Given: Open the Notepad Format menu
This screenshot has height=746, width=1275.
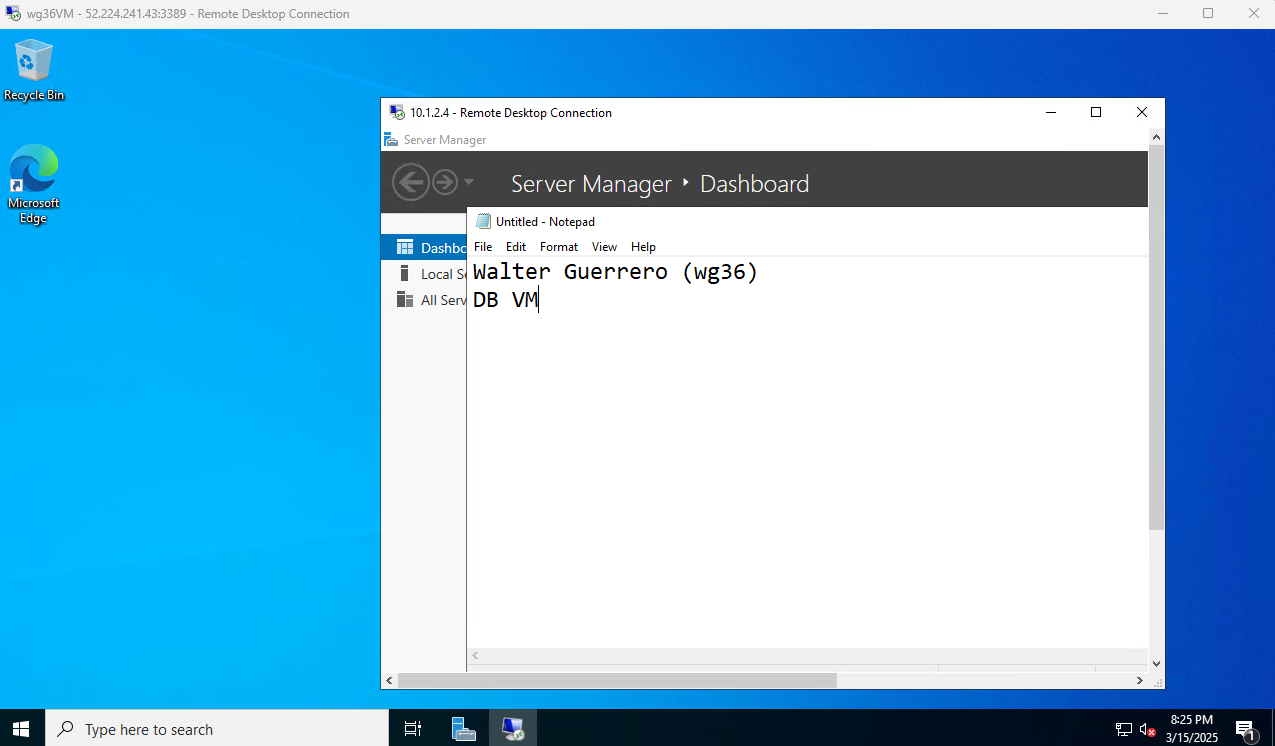Looking at the screenshot, I should click(558, 247).
